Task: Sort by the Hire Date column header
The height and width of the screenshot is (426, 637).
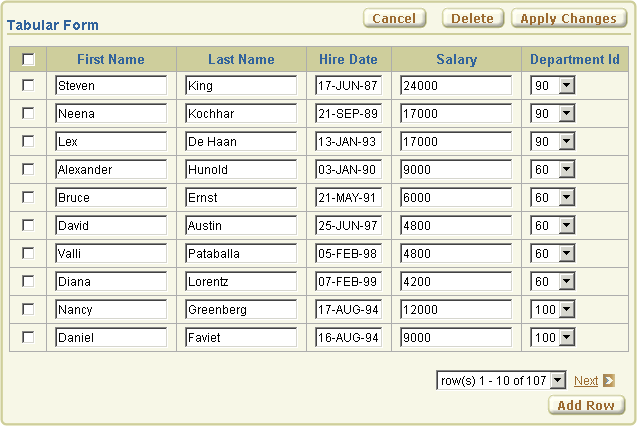Action: tap(348, 59)
